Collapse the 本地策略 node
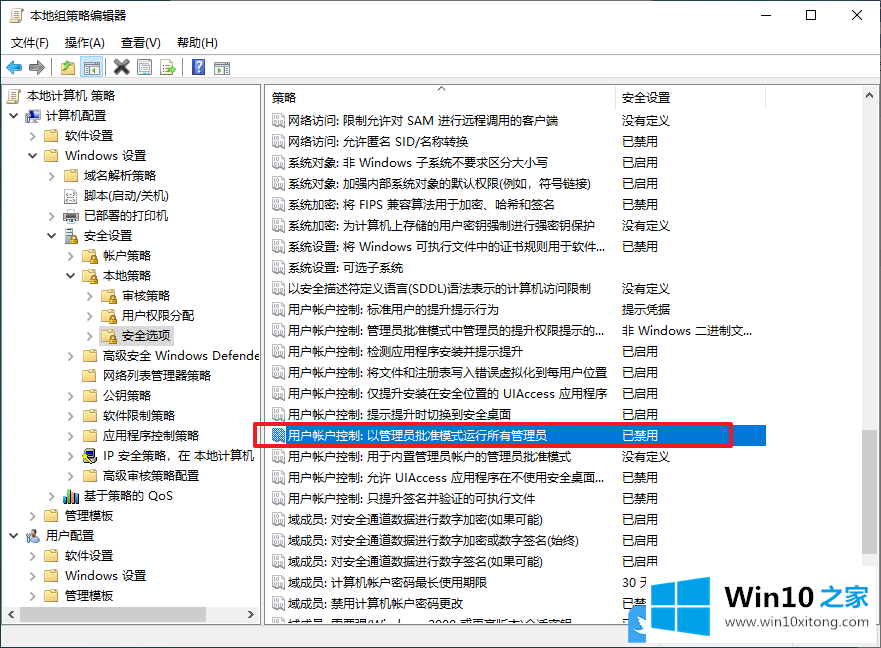 (x=71, y=276)
